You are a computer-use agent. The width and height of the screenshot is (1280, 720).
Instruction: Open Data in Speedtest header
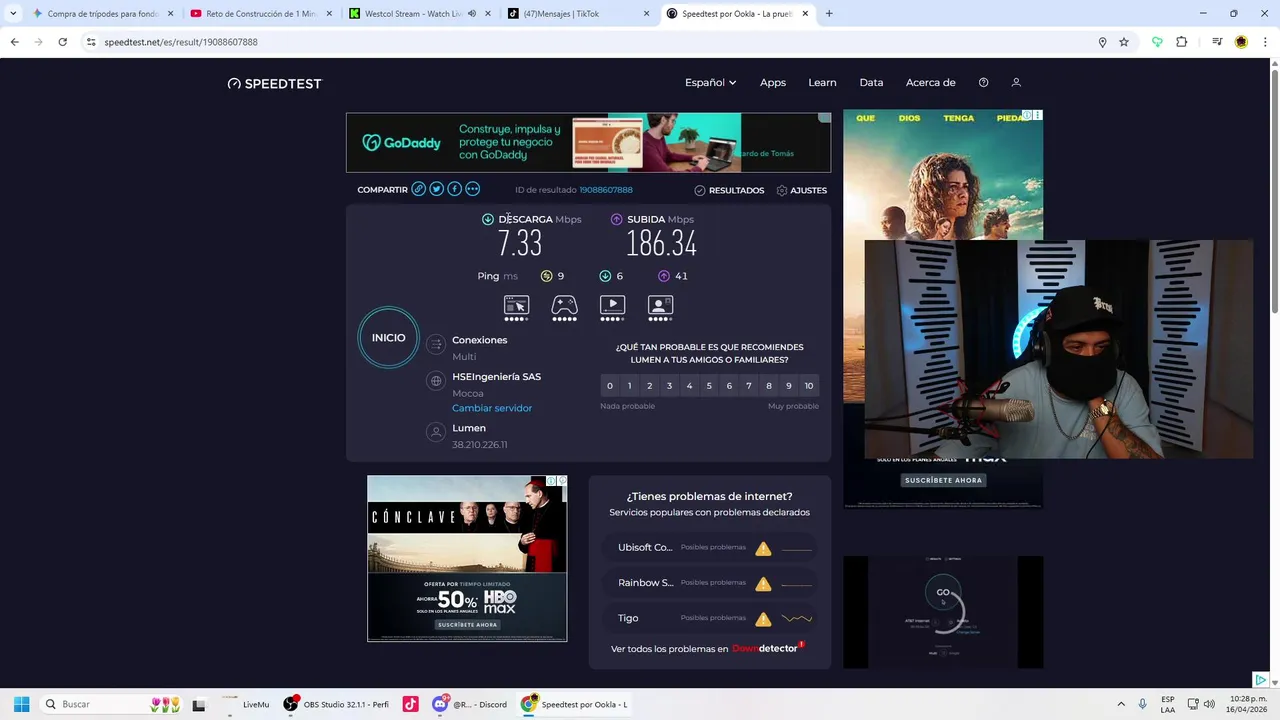point(871,82)
